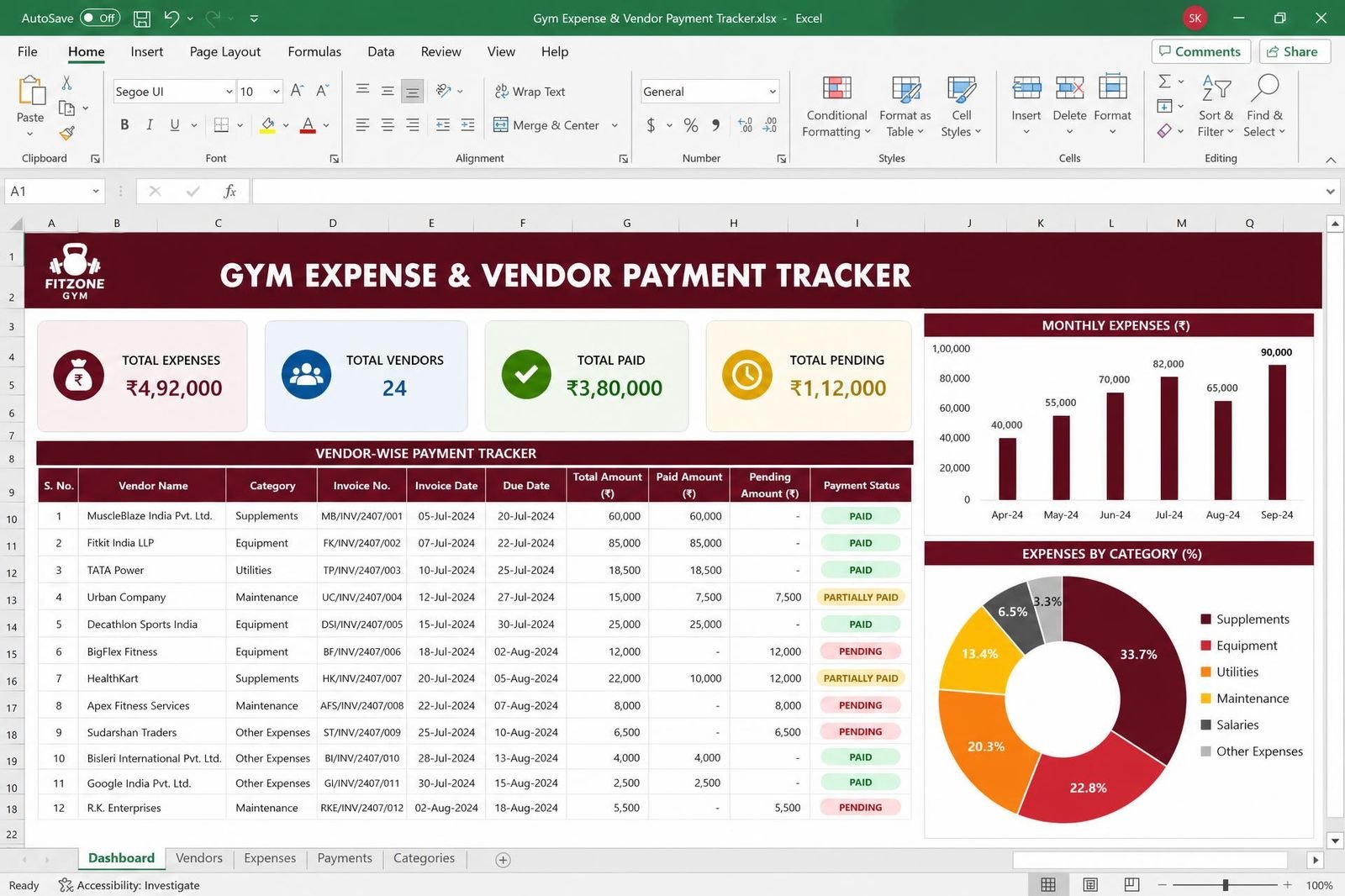This screenshot has width=1345, height=896.
Task: Select Top Align icon
Action: [x=362, y=90]
